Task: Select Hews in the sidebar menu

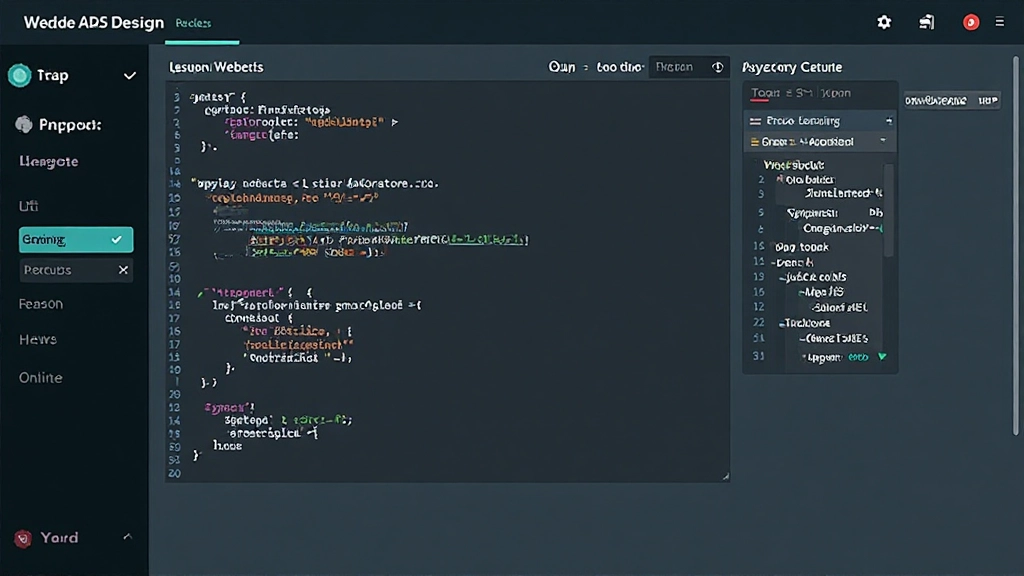Action: pos(37,339)
